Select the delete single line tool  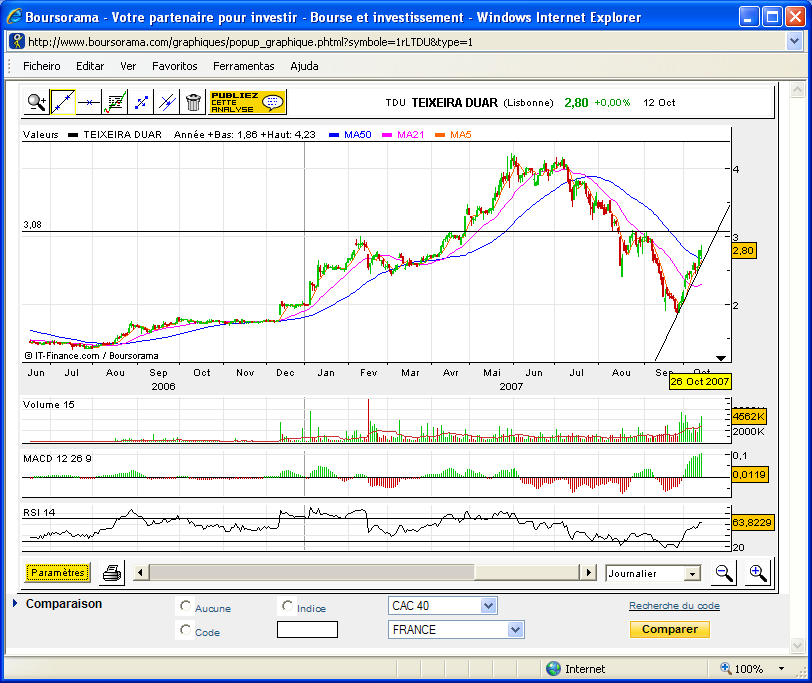tap(164, 101)
